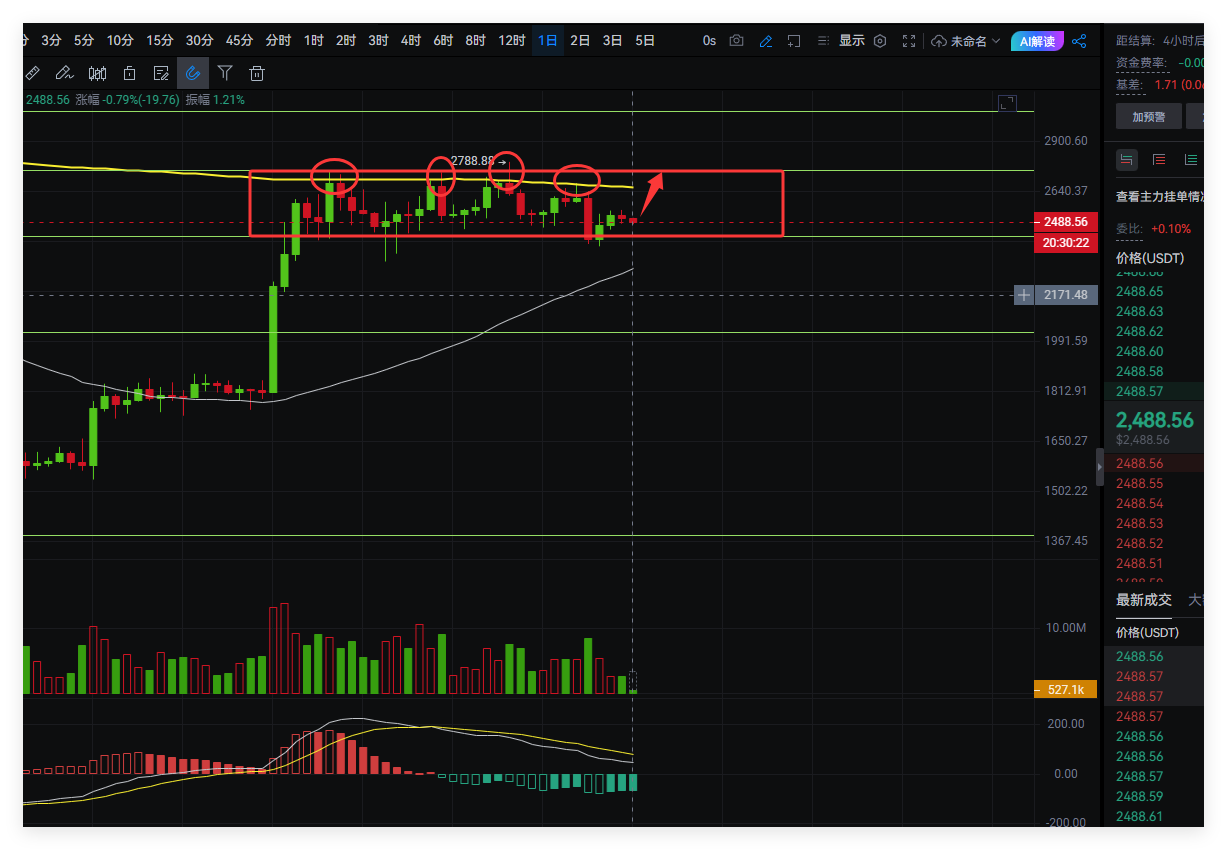Image resolution: width=1227 pixels, height=850 pixels.
Task: Take a chart screenshot with camera icon
Action: [x=737, y=41]
